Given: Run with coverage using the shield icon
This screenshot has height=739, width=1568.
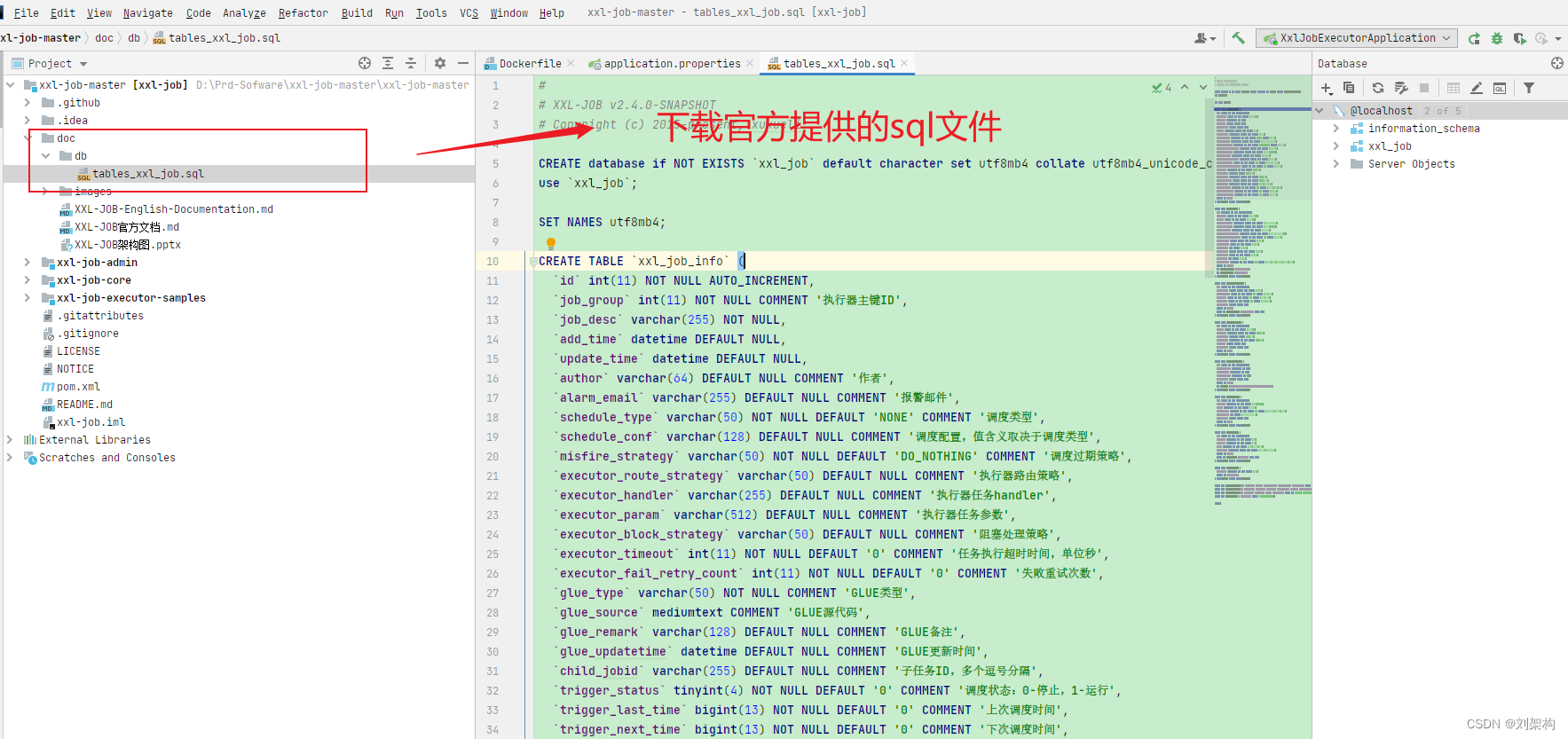Looking at the screenshot, I should click(x=1519, y=38).
